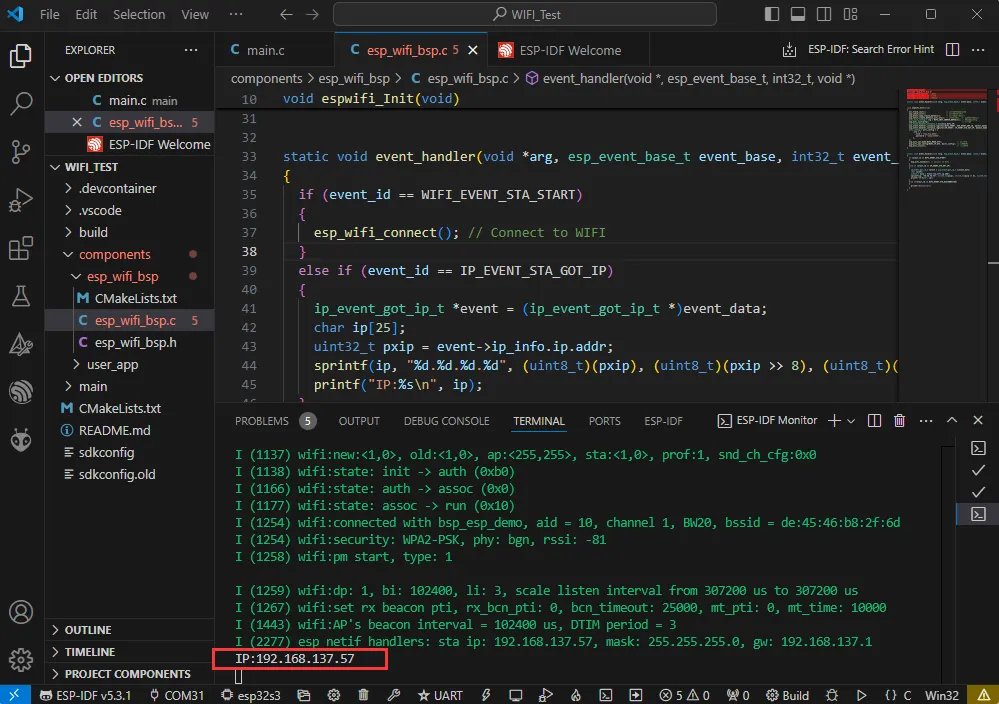Expand the OUTLINE section
This screenshot has height=704, width=999.
point(88,630)
